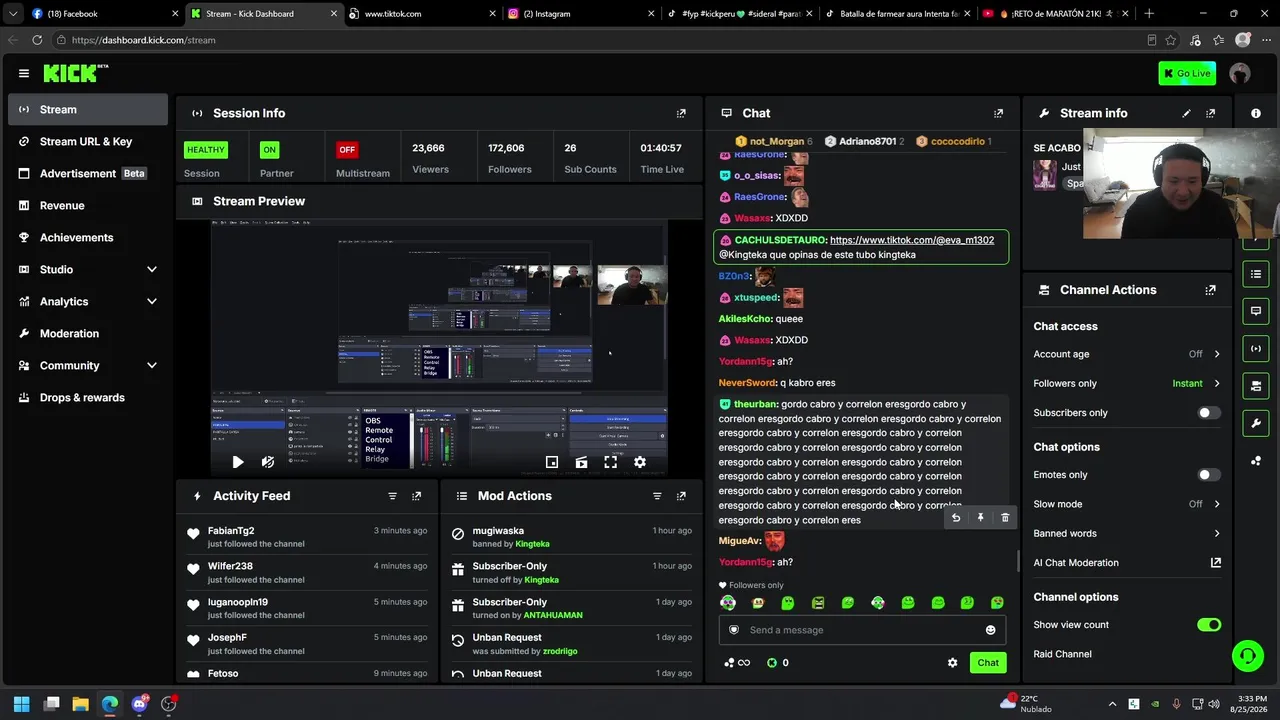Open AI Chat Moderation external link
1280x720 pixels.
[x=1216, y=563]
